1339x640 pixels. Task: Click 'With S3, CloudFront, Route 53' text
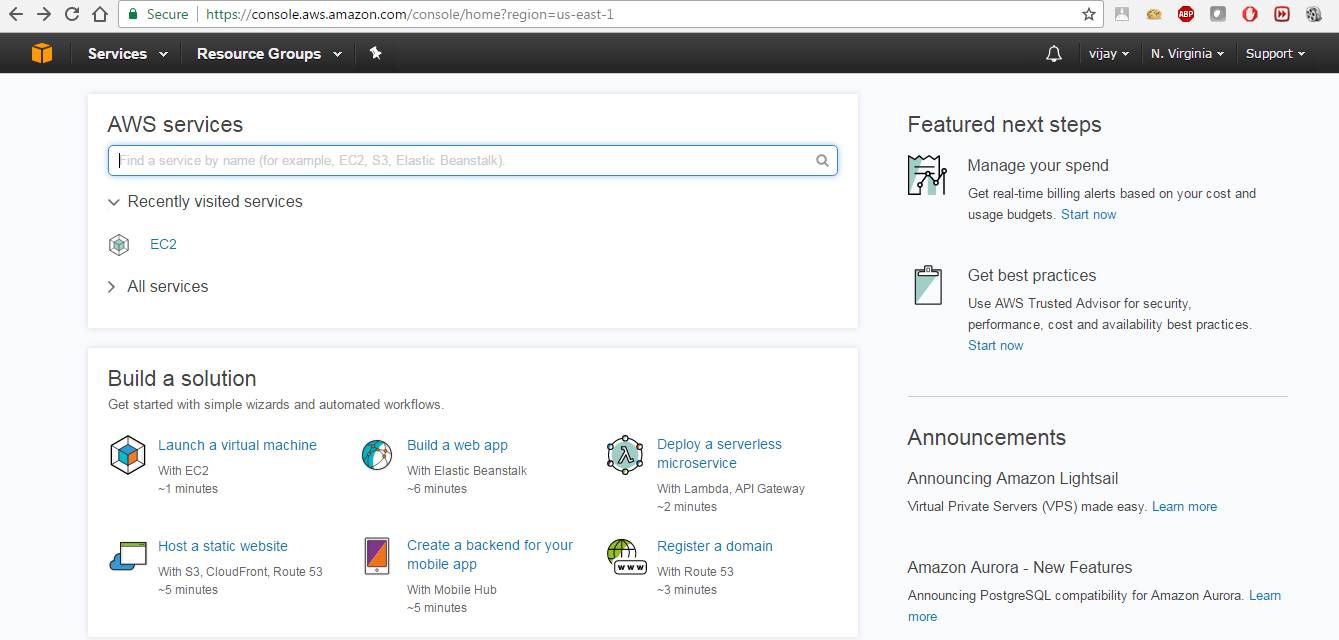[240, 572]
